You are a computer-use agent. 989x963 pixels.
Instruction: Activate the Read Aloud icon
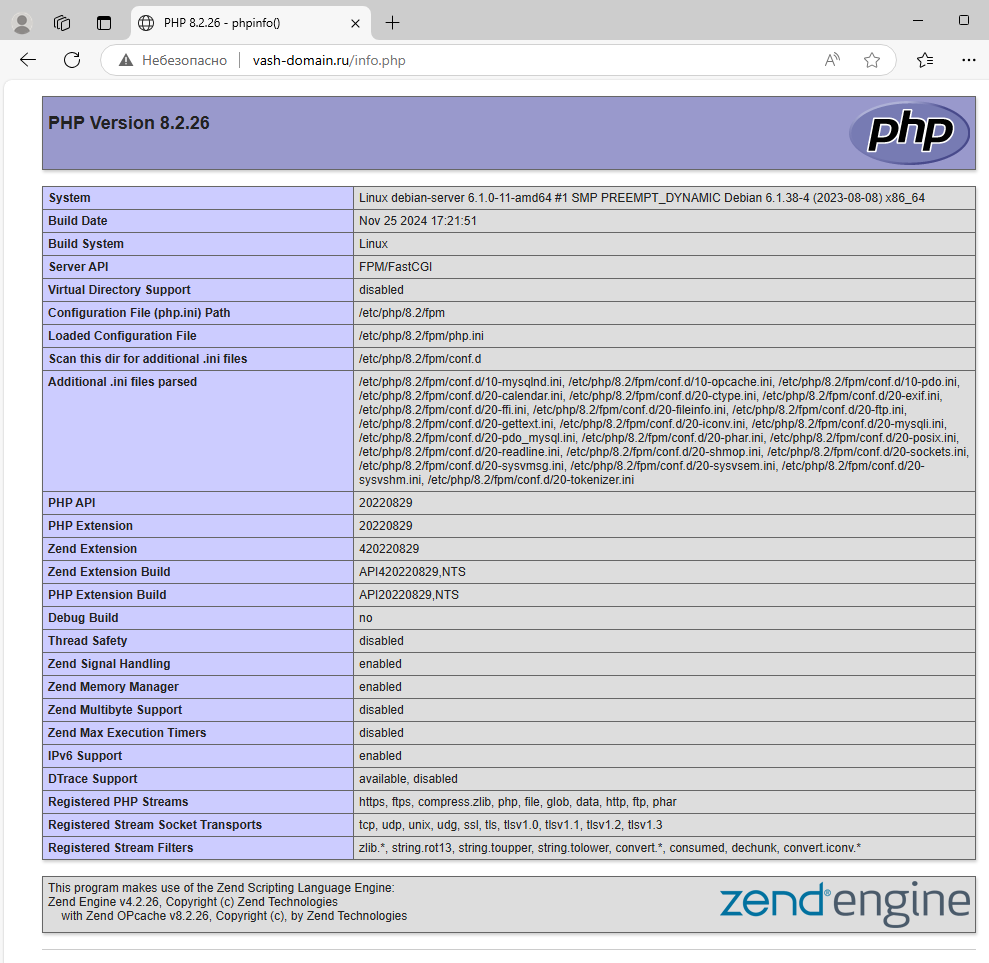click(x=832, y=60)
